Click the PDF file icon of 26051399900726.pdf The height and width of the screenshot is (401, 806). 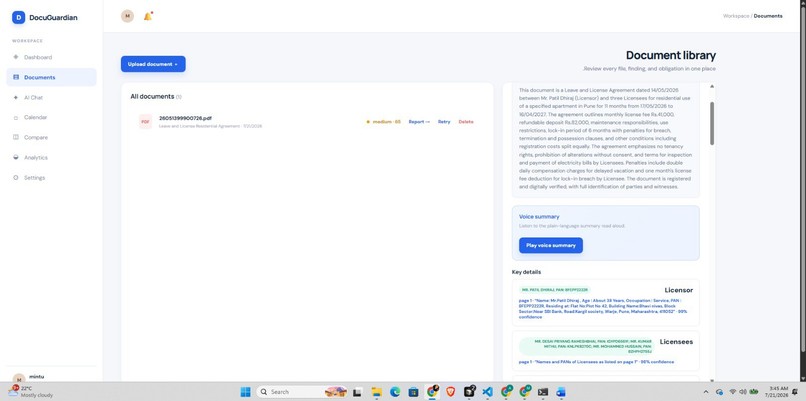[x=145, y=122]
